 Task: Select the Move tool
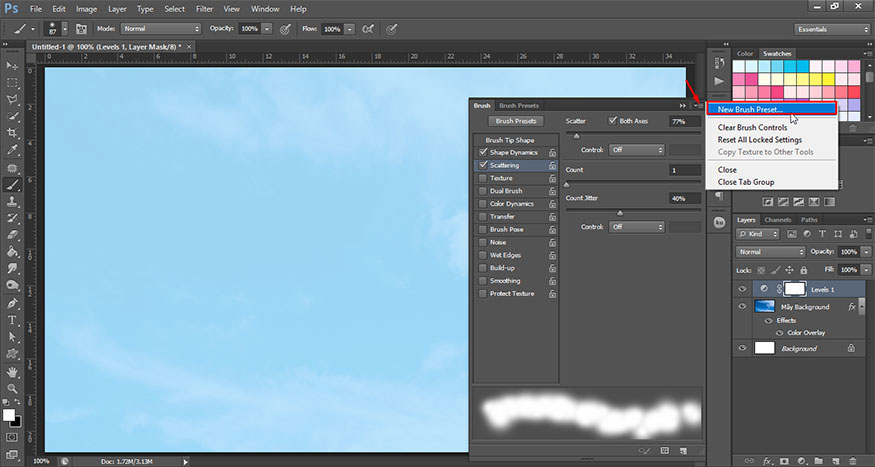click(13, 65)
